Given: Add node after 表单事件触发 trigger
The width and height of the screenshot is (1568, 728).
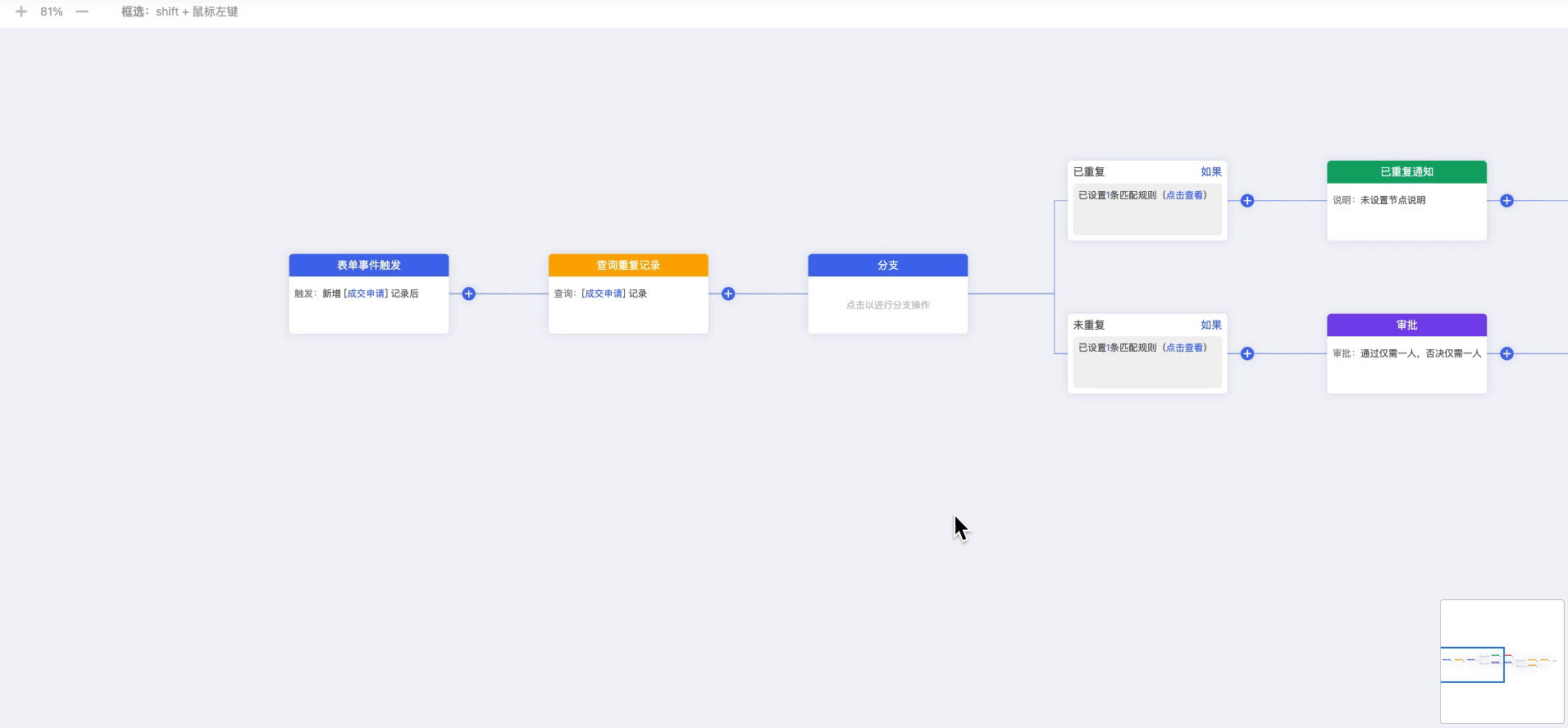Looking at the screenshot, I should coord(468,293).
